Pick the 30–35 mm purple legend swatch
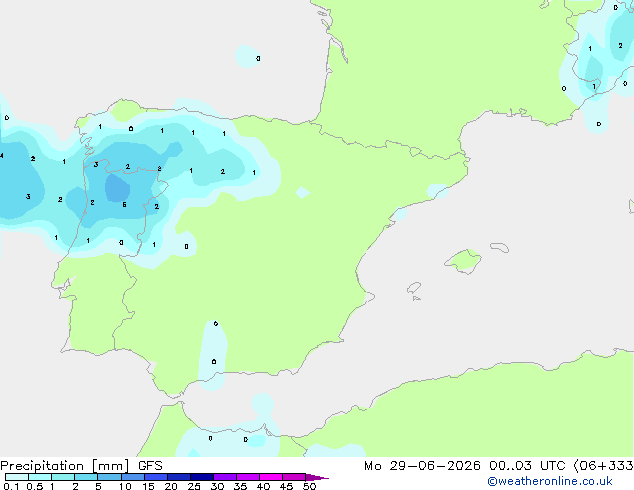 pos(224,477)
